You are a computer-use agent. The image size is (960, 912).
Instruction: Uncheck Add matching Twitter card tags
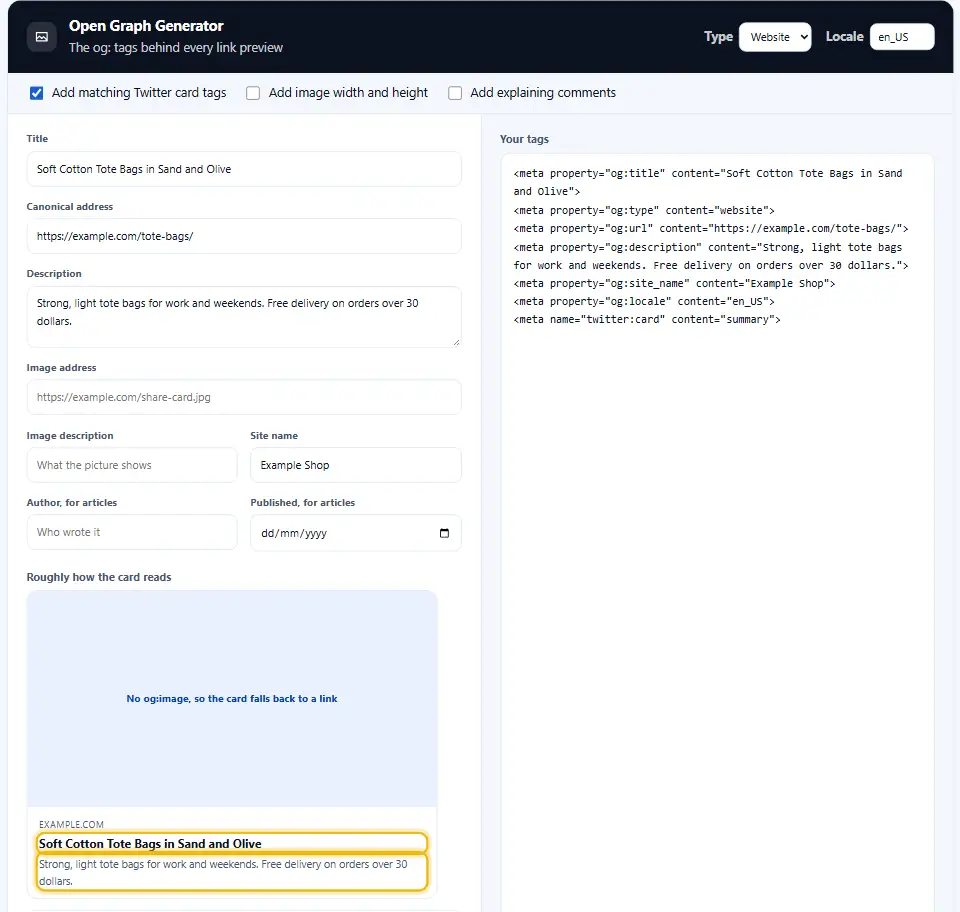click(37, 93)
